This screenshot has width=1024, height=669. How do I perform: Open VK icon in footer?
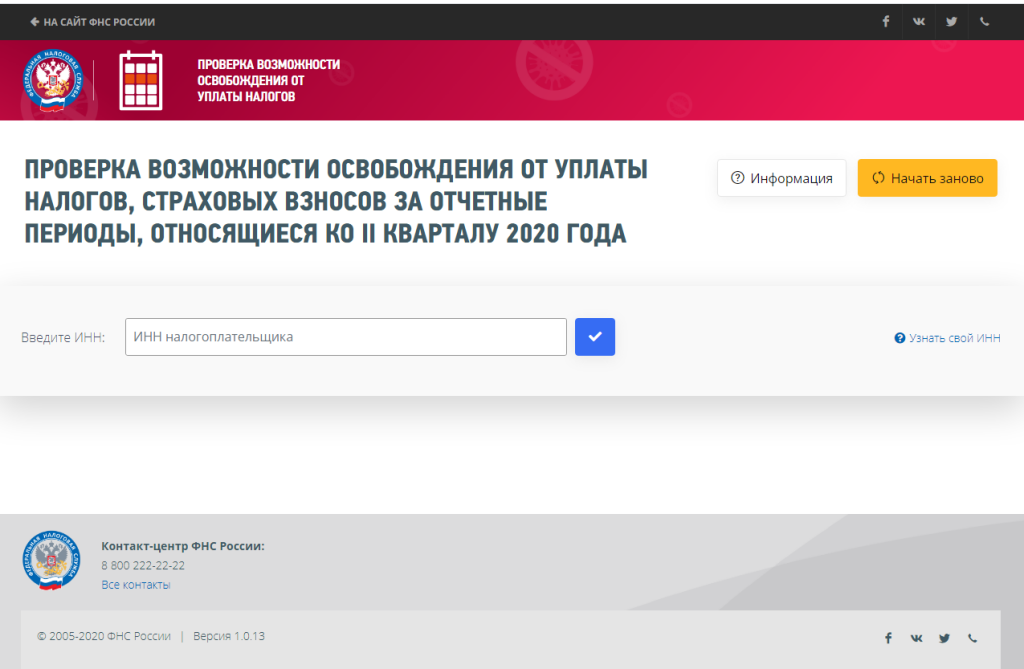[x=917, y=638]
